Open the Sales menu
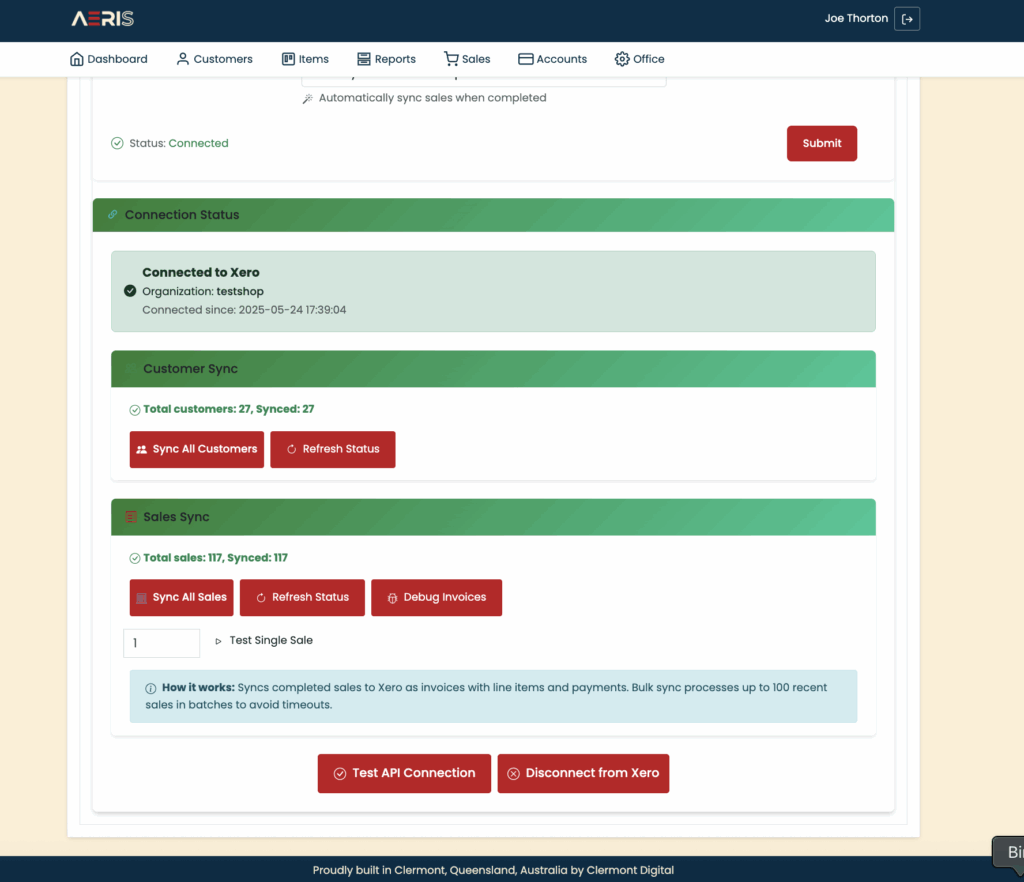The width and height of the screenshot is (1024, 882). (x=466, y=59)
